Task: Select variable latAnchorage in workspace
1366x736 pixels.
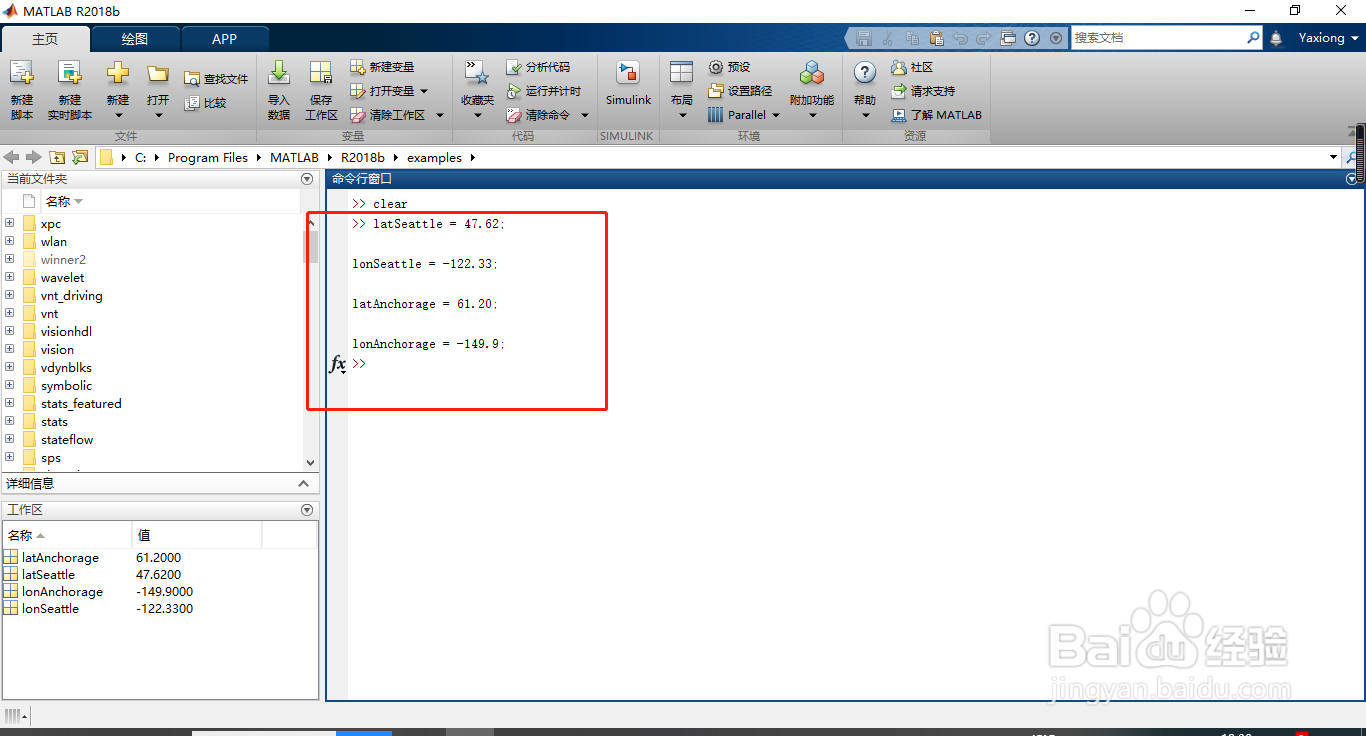Action: coord(60,557)
